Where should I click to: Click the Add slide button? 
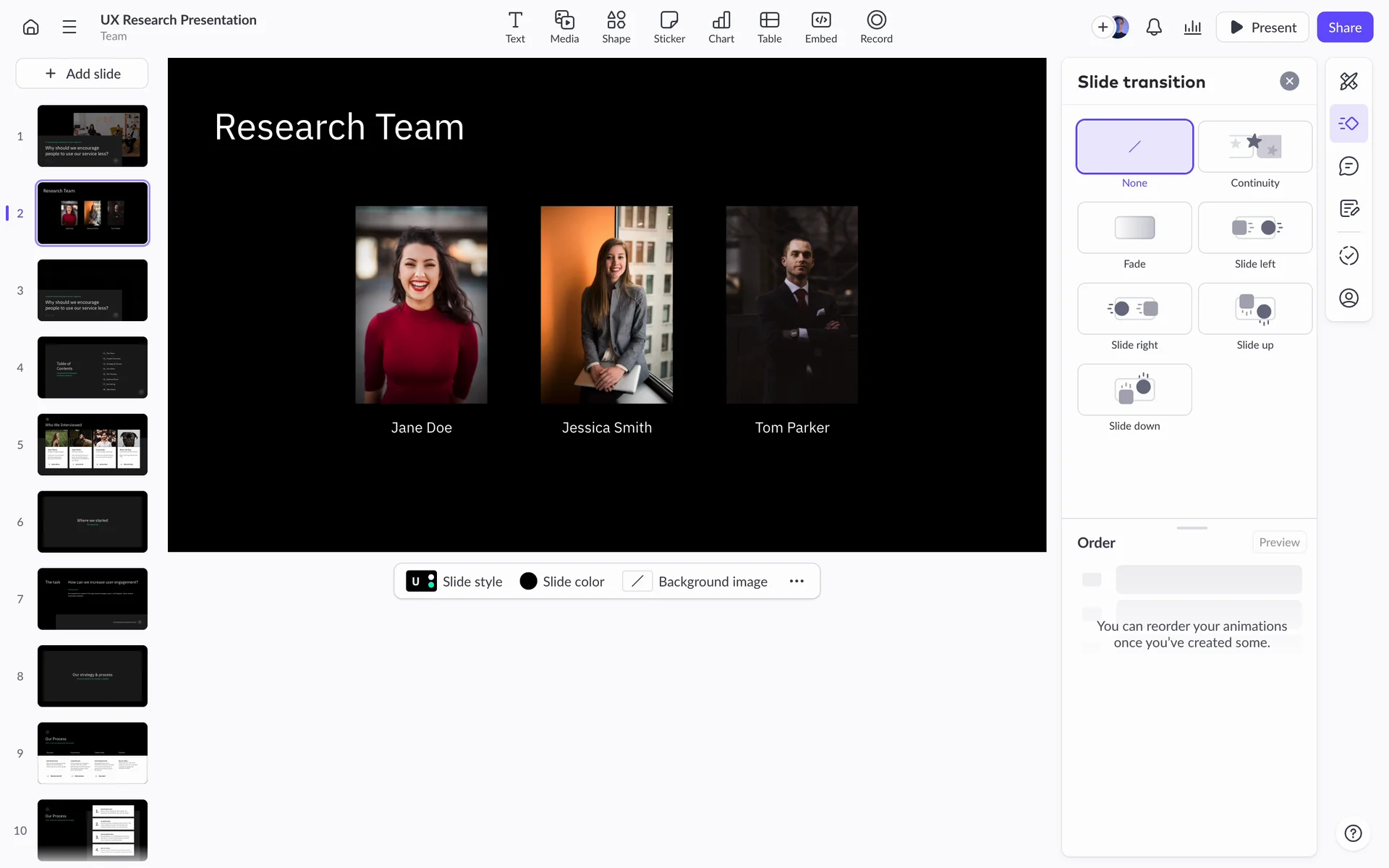click(x=82, y=74)
